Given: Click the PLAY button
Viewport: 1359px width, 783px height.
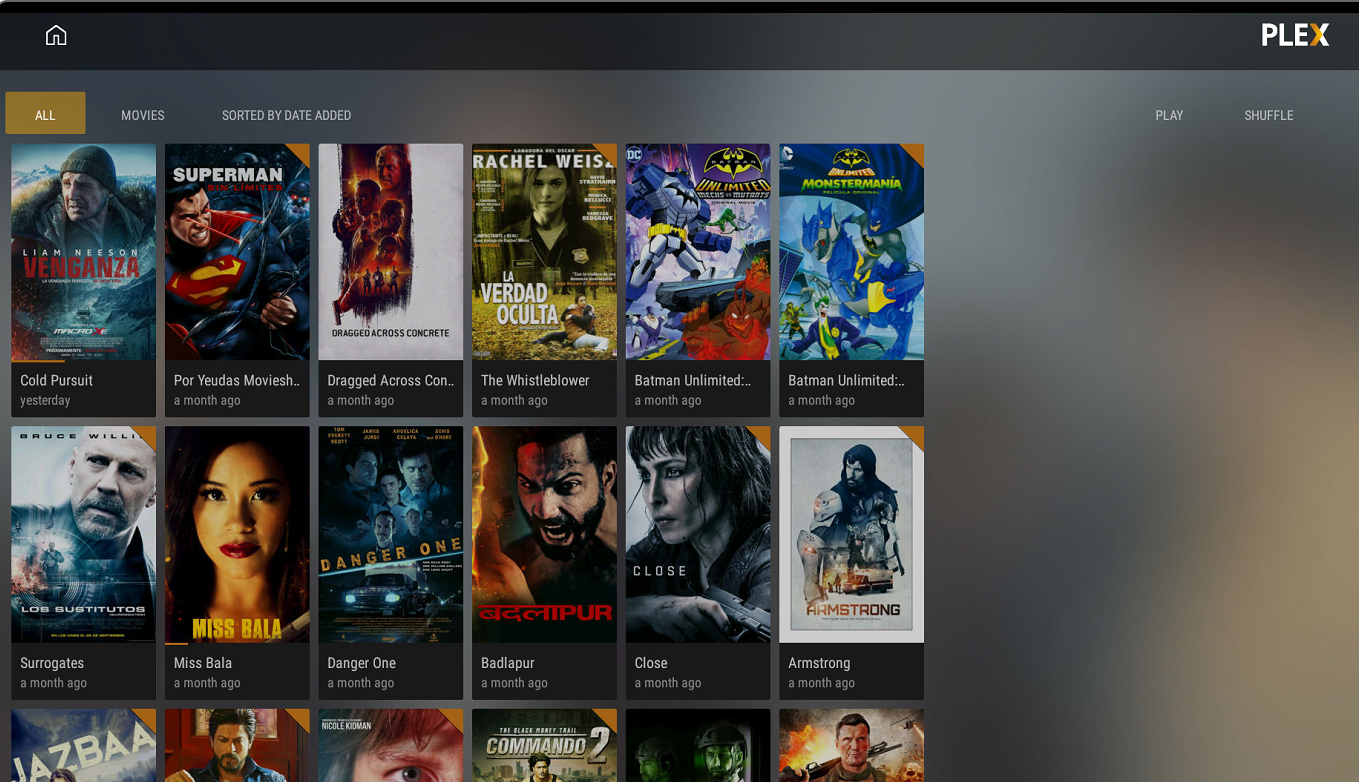Looking at the screenshot, I should coord(1169,115).
